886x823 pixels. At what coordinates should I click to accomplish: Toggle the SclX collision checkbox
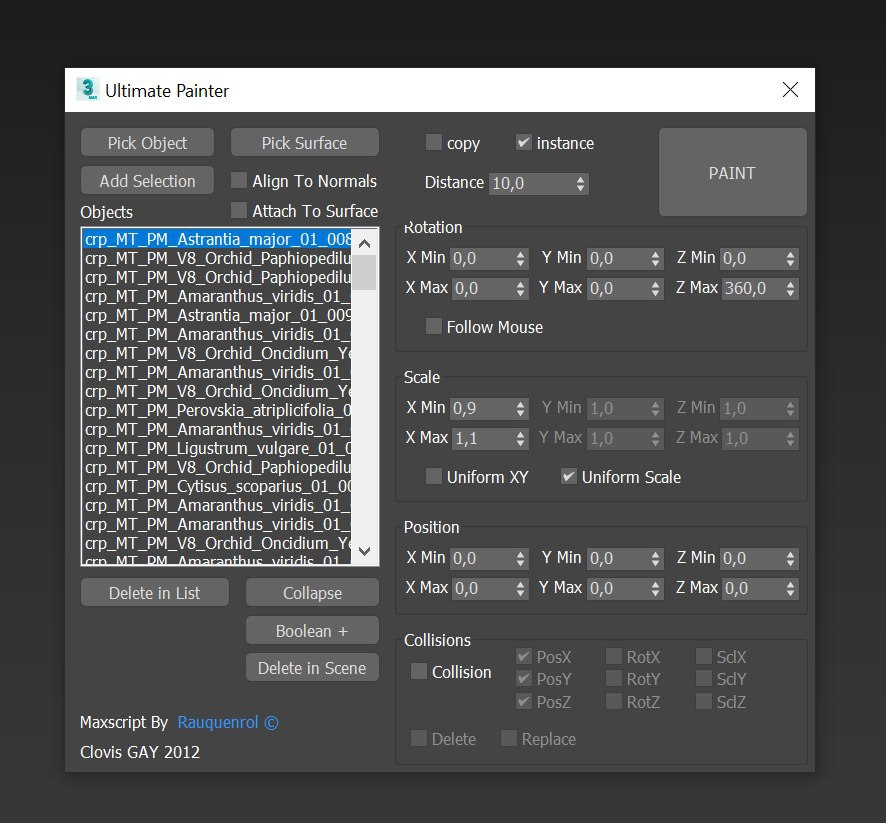(x=703, y=656)
